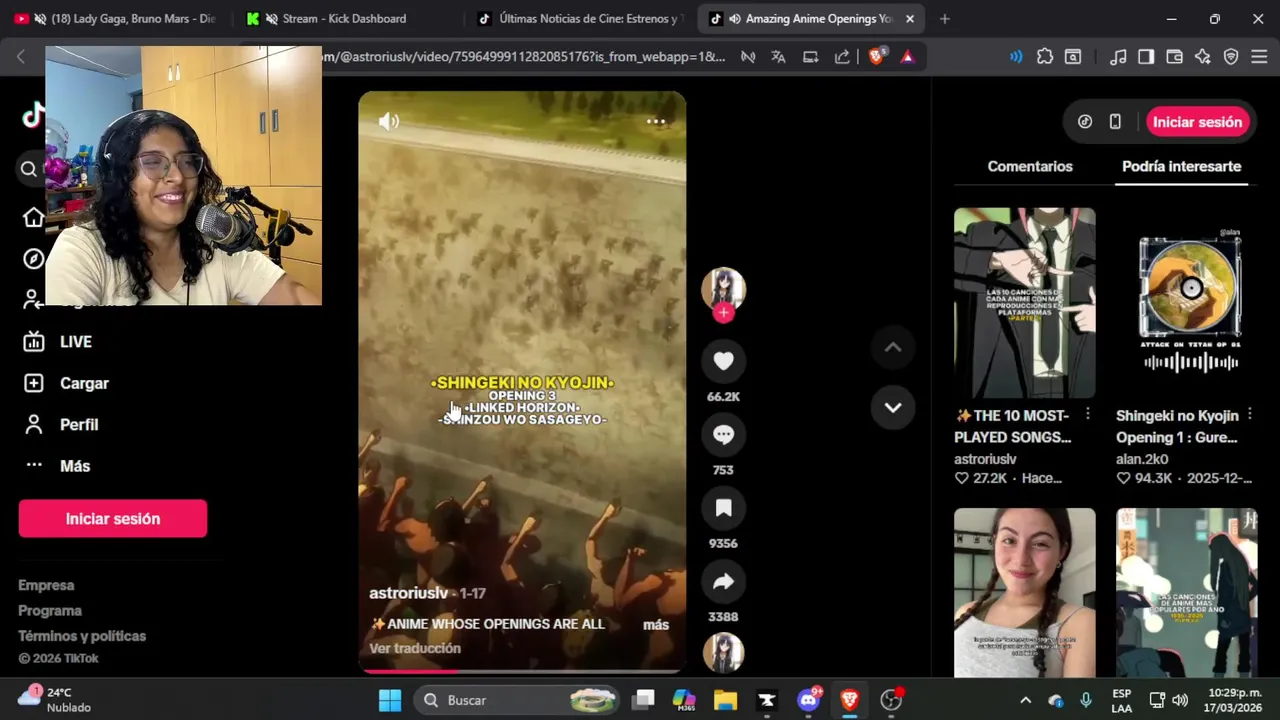Open the sound avatar below the share count
The width and height of the screenshot is (1280, 720).
tap(723, 653)
